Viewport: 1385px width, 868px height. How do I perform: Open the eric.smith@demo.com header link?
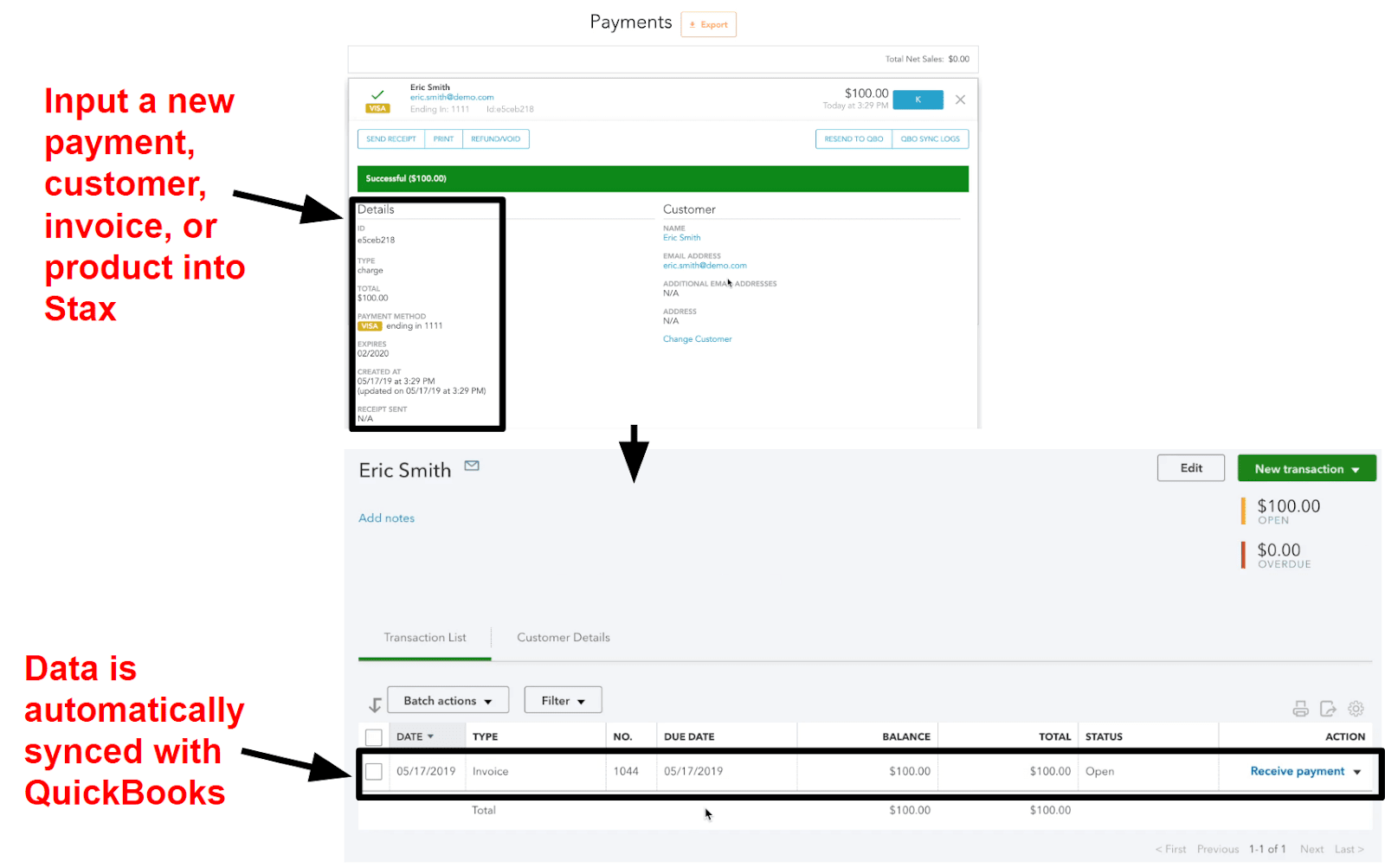(452, 97)
